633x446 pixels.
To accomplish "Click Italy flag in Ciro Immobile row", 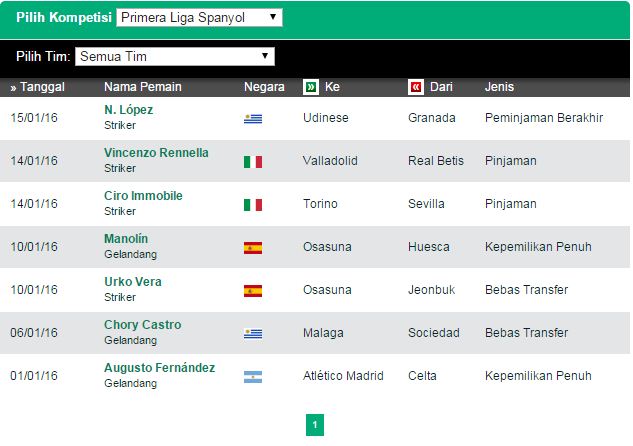I will coord(253,205).
